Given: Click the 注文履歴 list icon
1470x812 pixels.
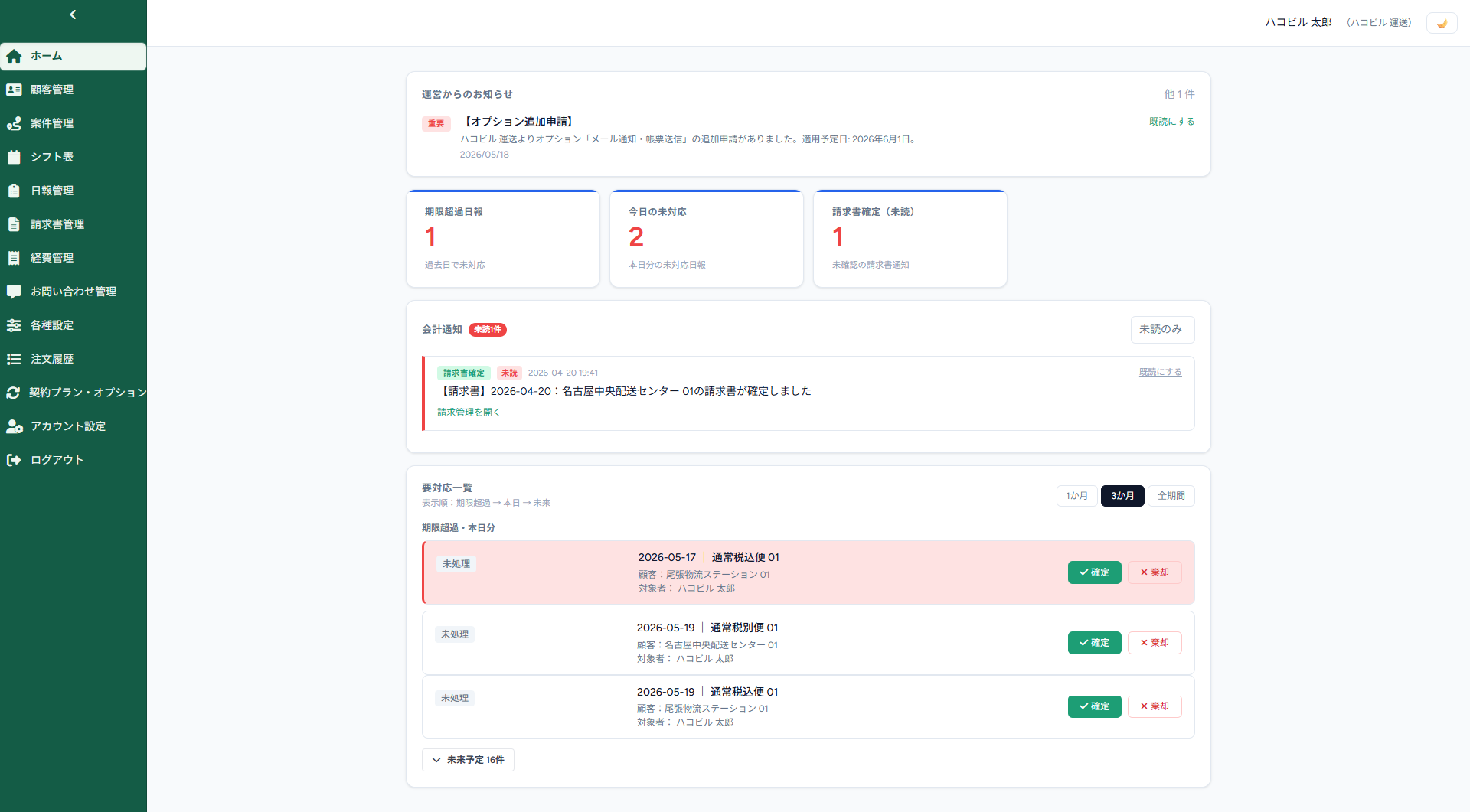Looking at the screenshot, I should (14, 359).
